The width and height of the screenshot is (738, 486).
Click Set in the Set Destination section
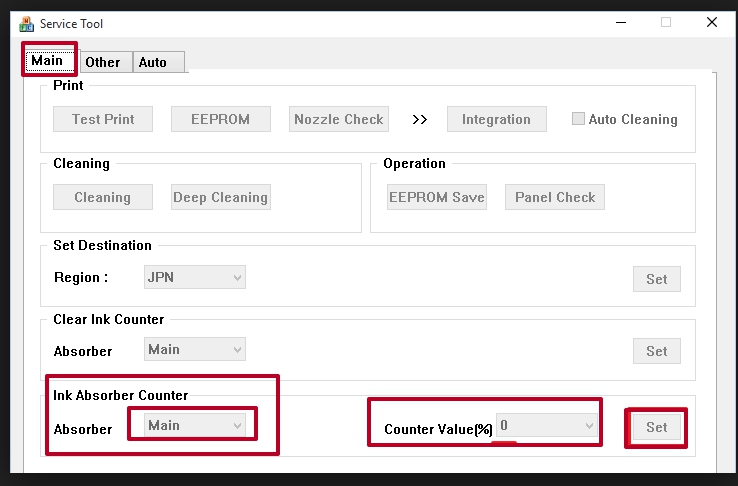(x=656, y=279)
